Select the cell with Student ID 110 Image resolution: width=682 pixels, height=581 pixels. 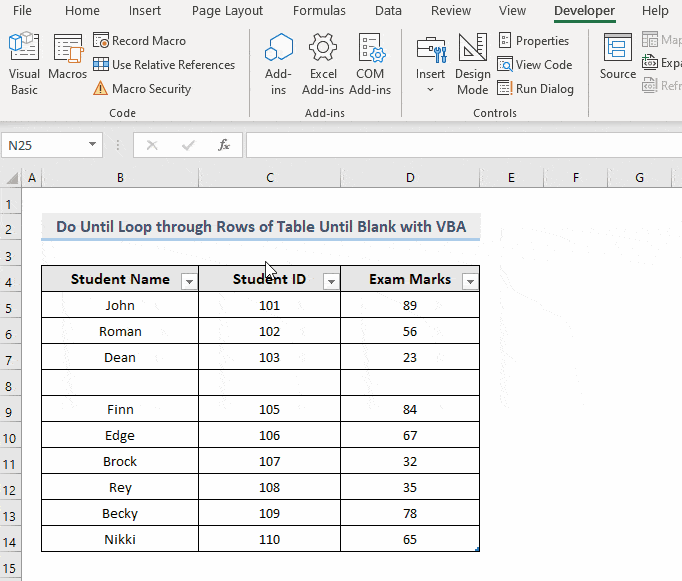[x=270, y=539]
